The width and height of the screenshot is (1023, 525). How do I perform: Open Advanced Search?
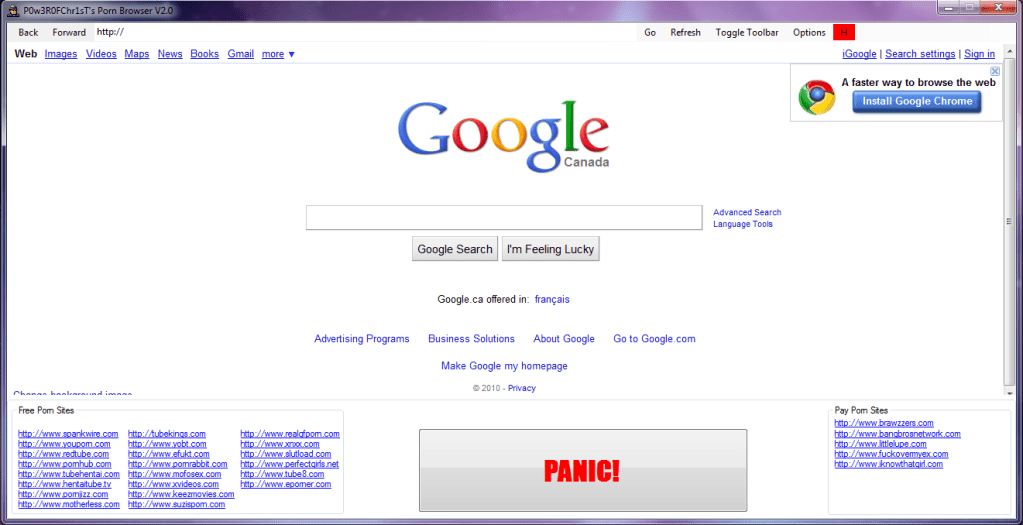747,212
